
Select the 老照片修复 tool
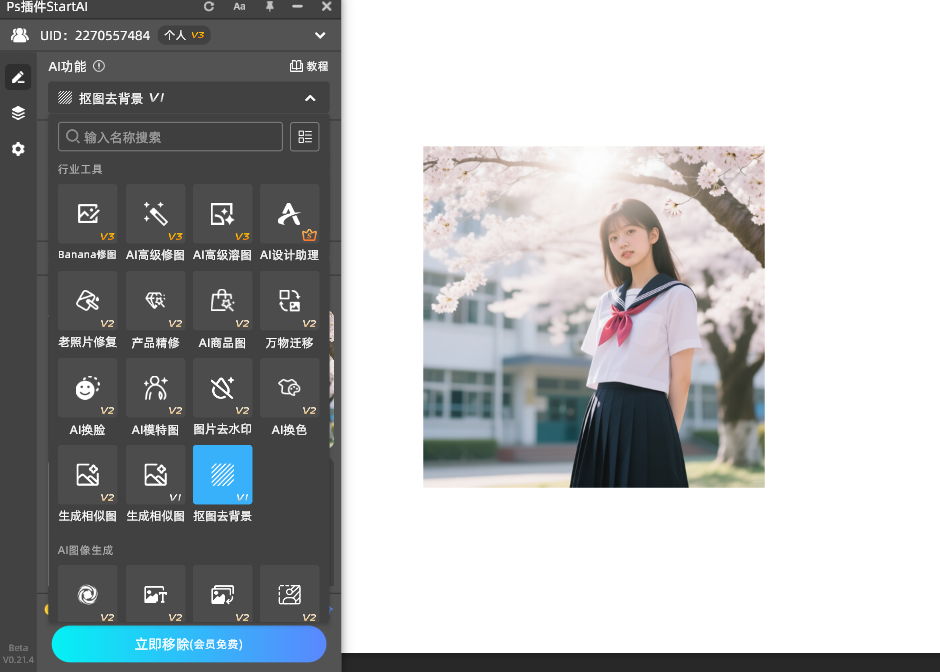pos(88,301)
